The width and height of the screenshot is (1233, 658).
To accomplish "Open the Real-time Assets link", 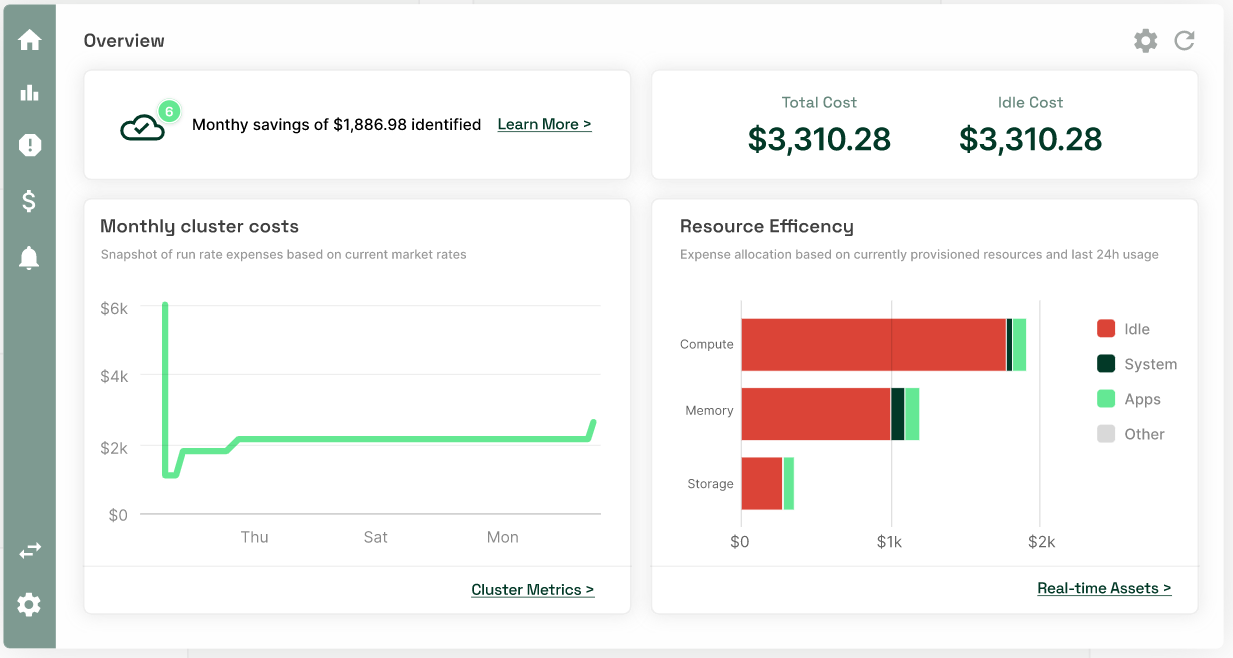I will tap(1103, 588).
